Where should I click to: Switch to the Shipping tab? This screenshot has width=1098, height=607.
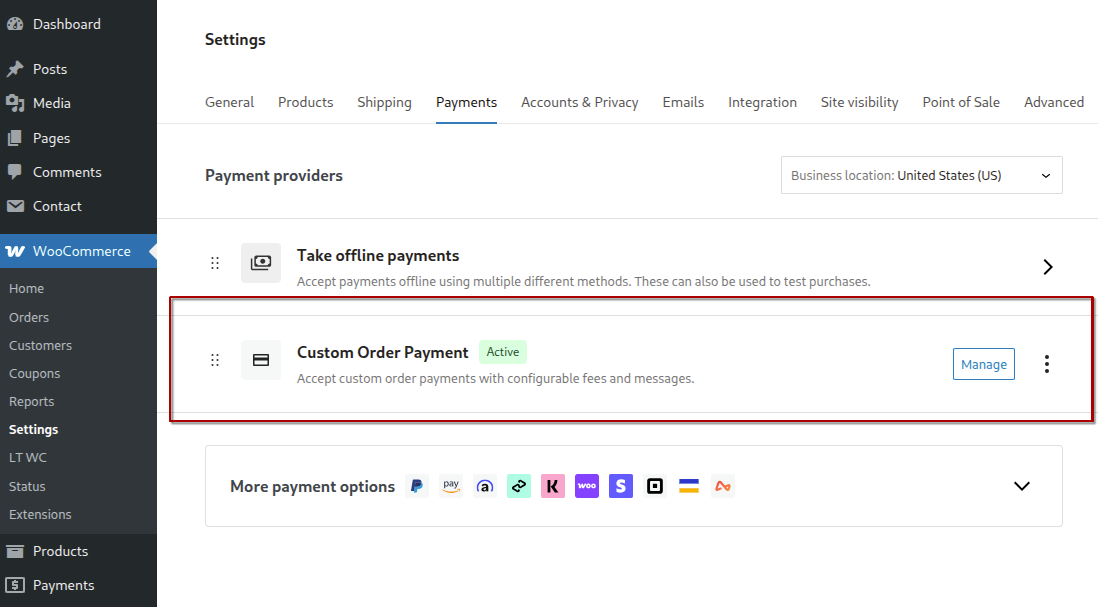click(384, 102)
